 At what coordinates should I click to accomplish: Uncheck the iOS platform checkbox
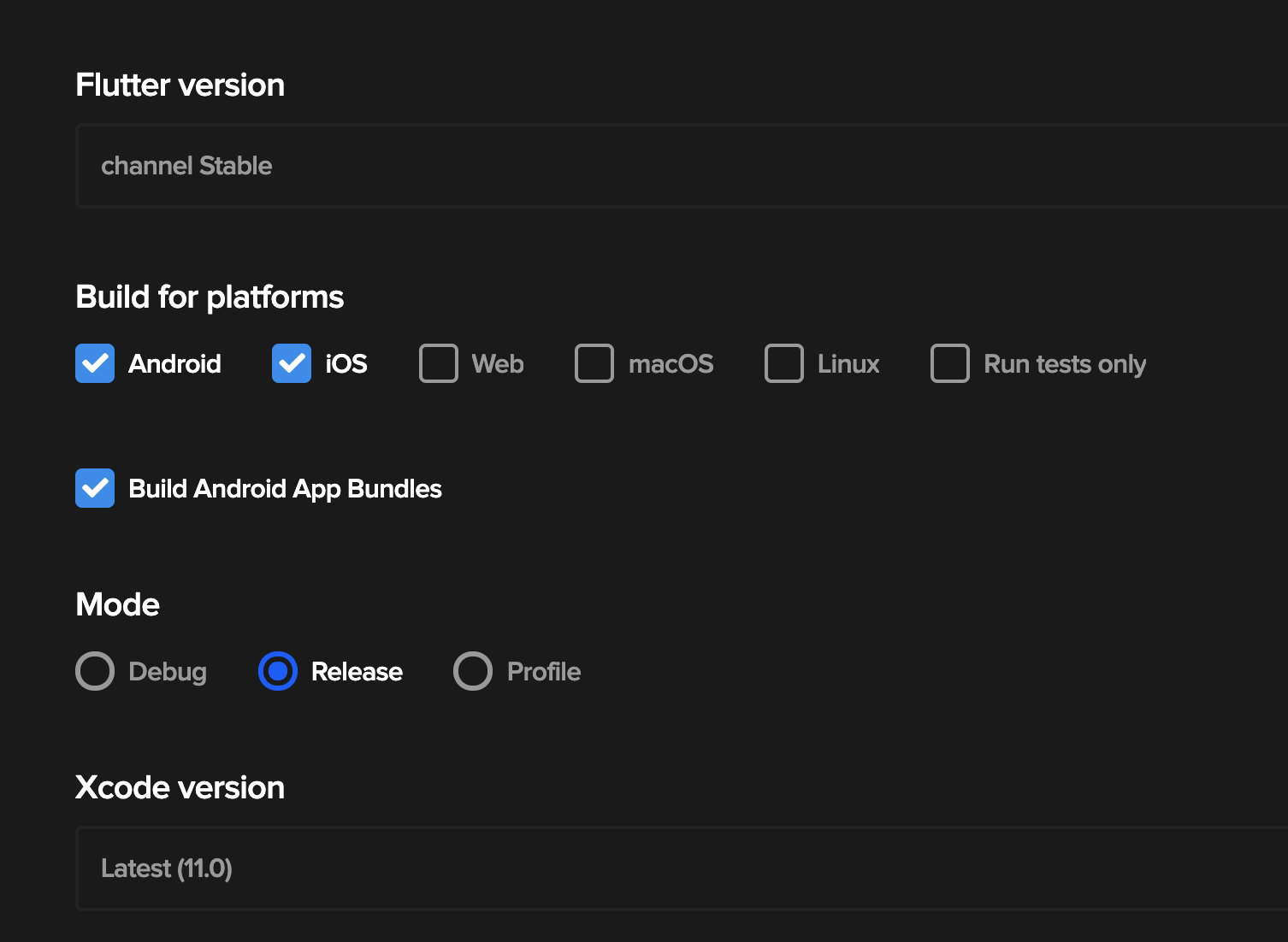pyautogui.click(x=292, y=363)
